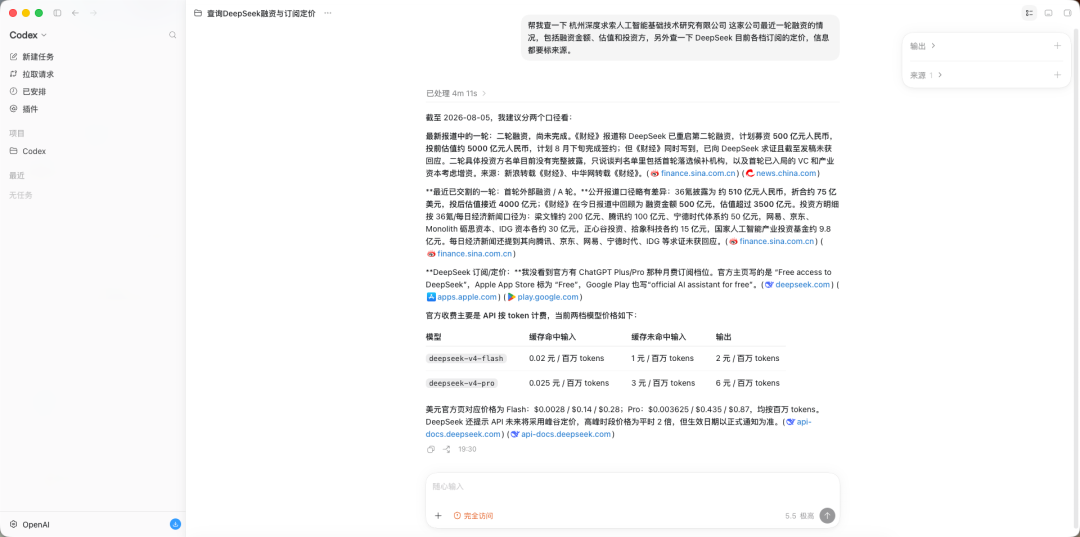Click the folder icon beside the thread title
The image size is (1080, 537).
198,13
